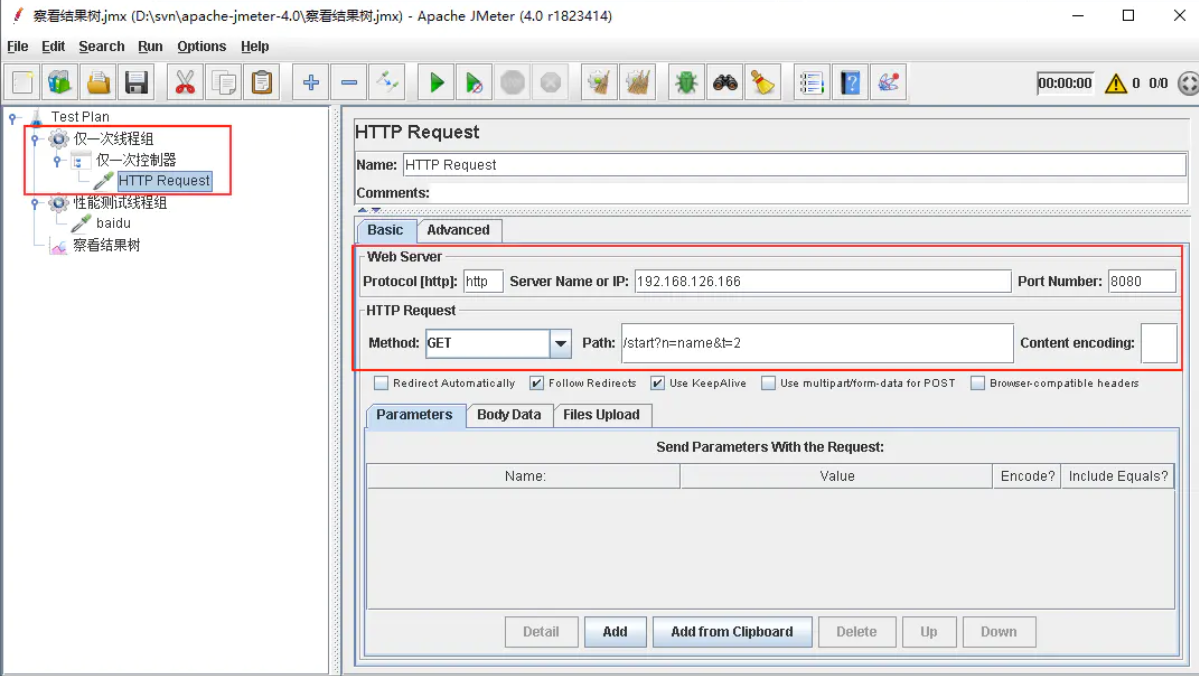This screenshot has height=676, width=1199.
Task: Select the Parameters tab
Action: [x=414, y=415]
